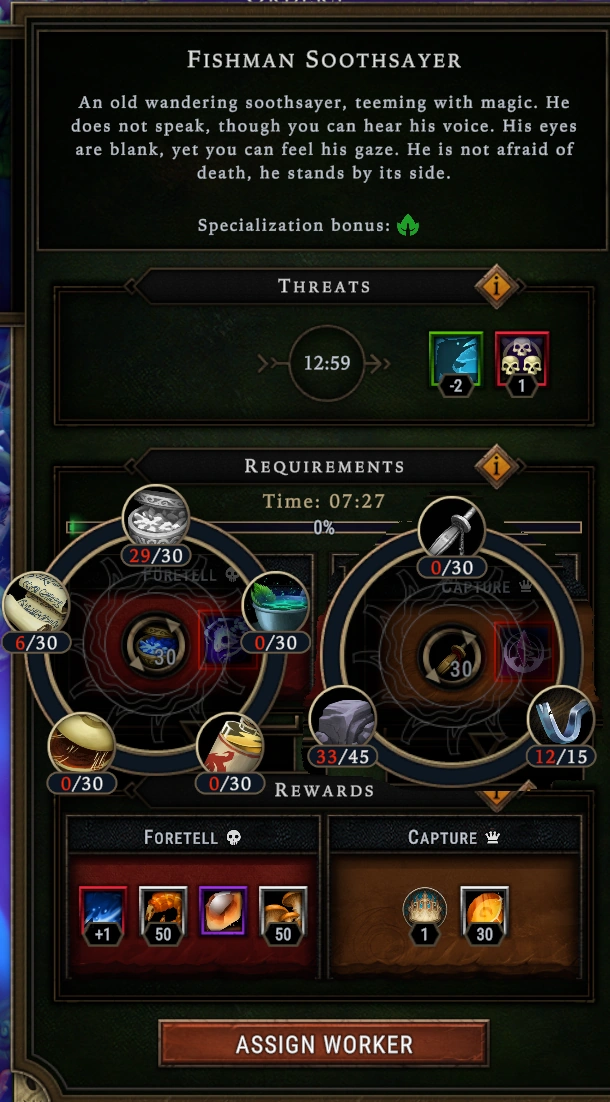Click the Requirements info diamond icon
Image resolution: width=610 pixels, height=1102 pixels.
[x=496, y=466]
